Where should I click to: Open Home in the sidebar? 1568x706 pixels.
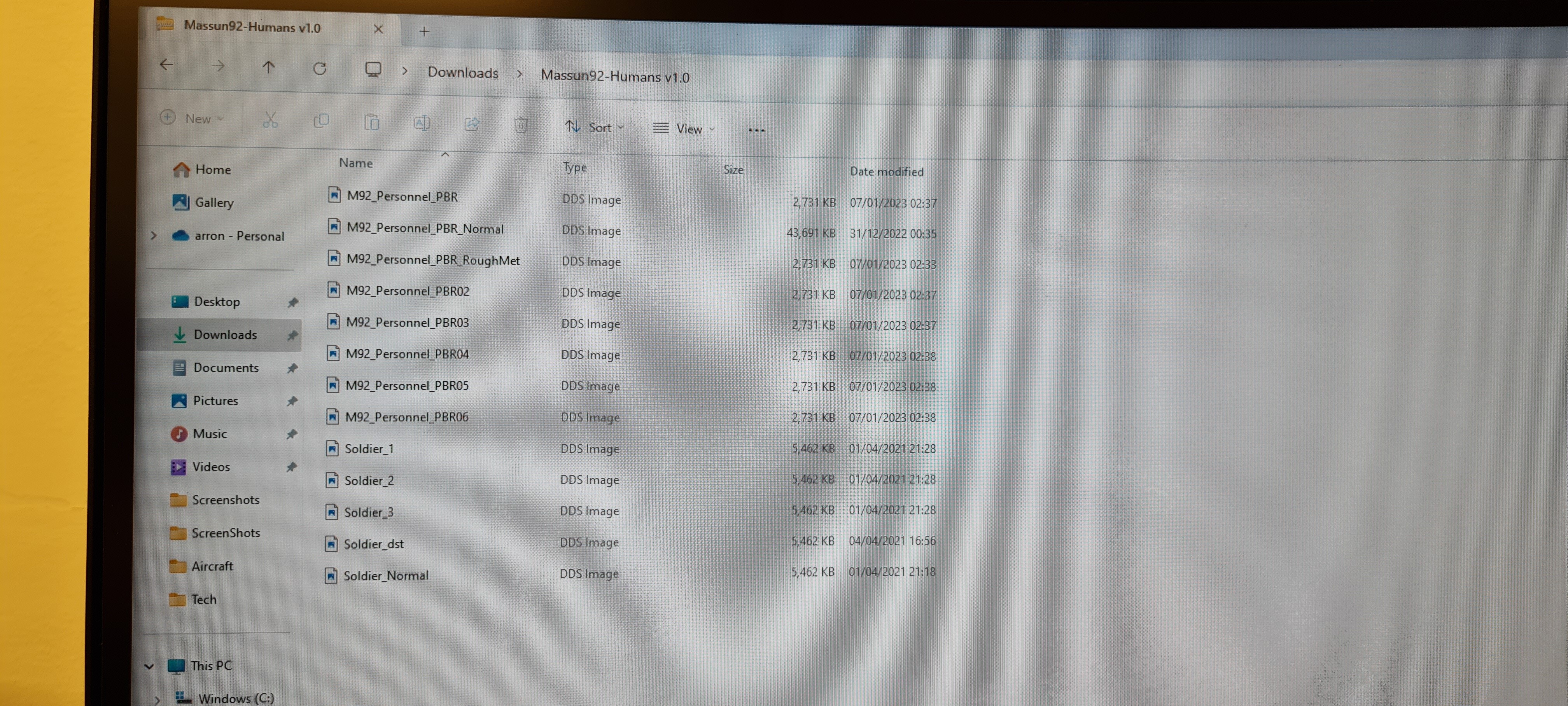coord(201,169)
